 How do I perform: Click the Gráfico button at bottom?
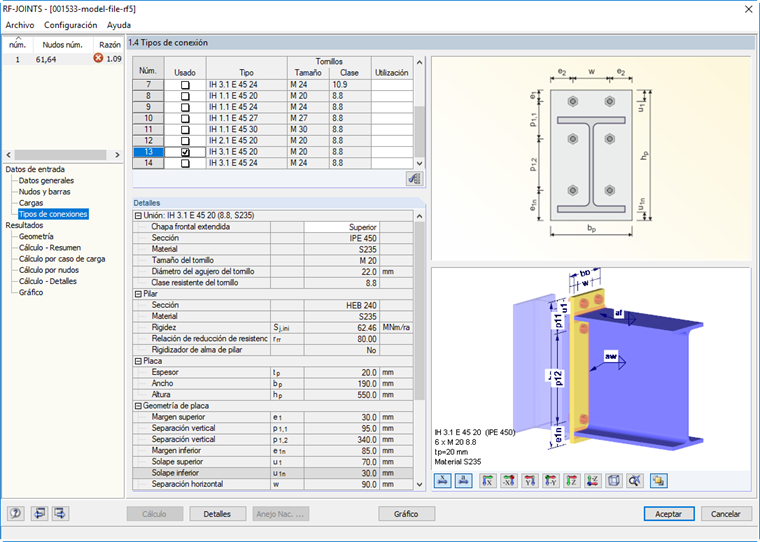406,514
